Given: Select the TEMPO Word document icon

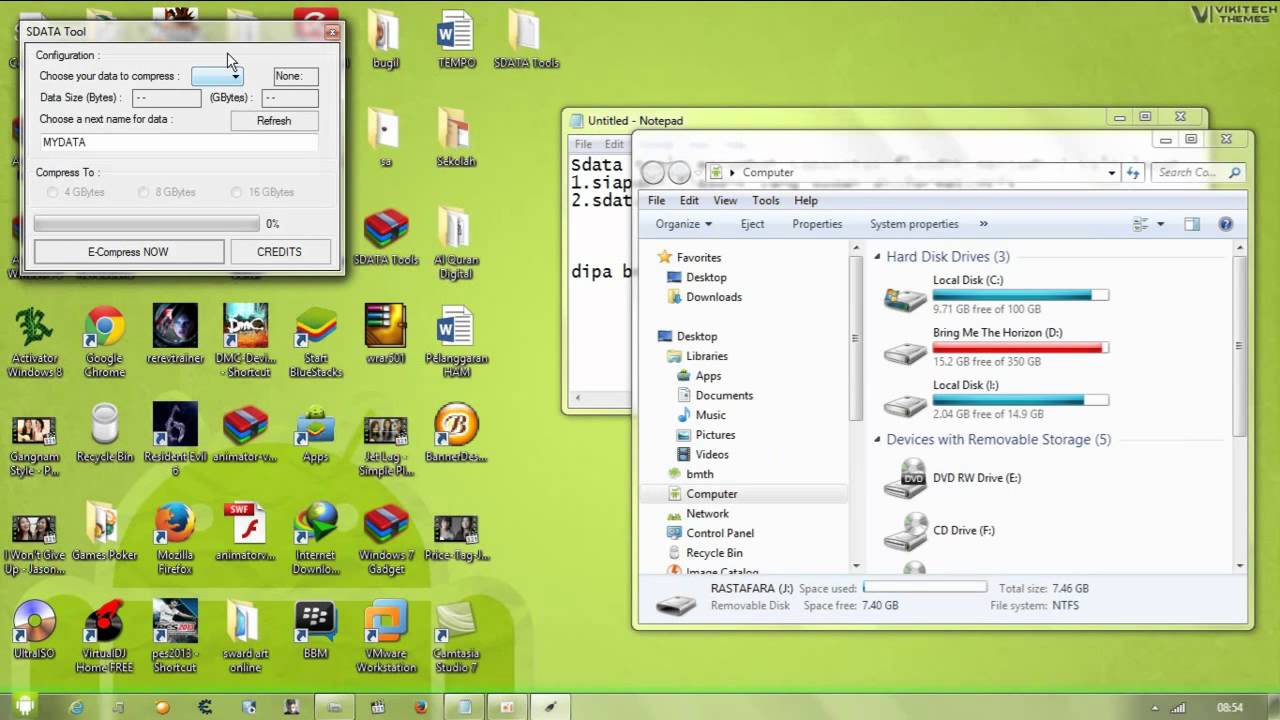Looking at the screenshot, I should [456, 38].
